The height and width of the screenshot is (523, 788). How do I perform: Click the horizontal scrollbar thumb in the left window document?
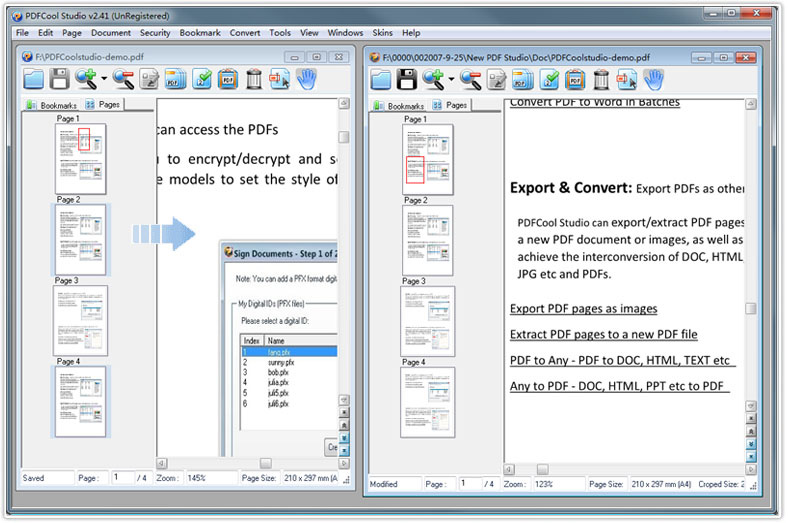(266, 463)
